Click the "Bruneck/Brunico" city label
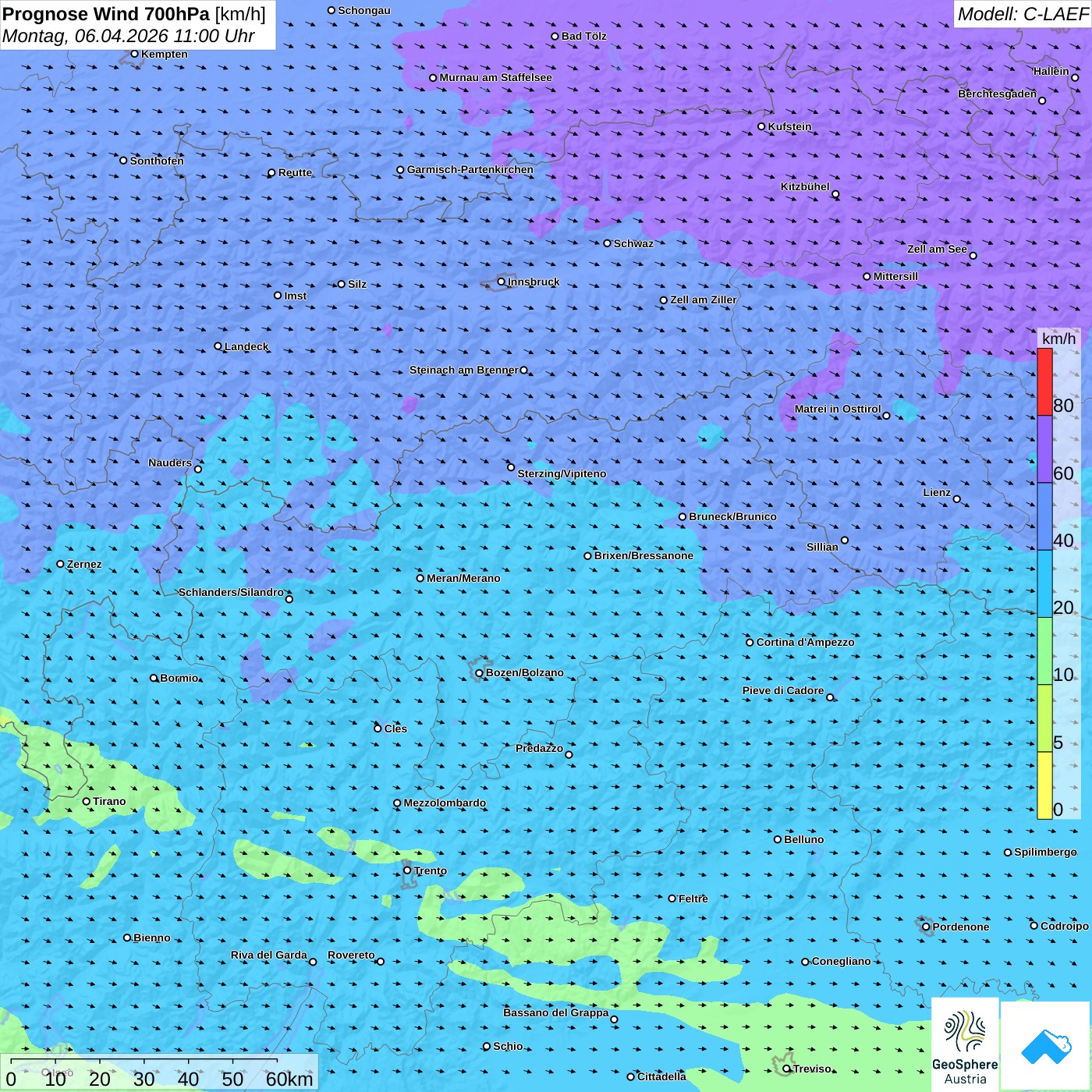Image resolution: width=1092 pixels, height=1092 pixels. (x=732, y=516)
